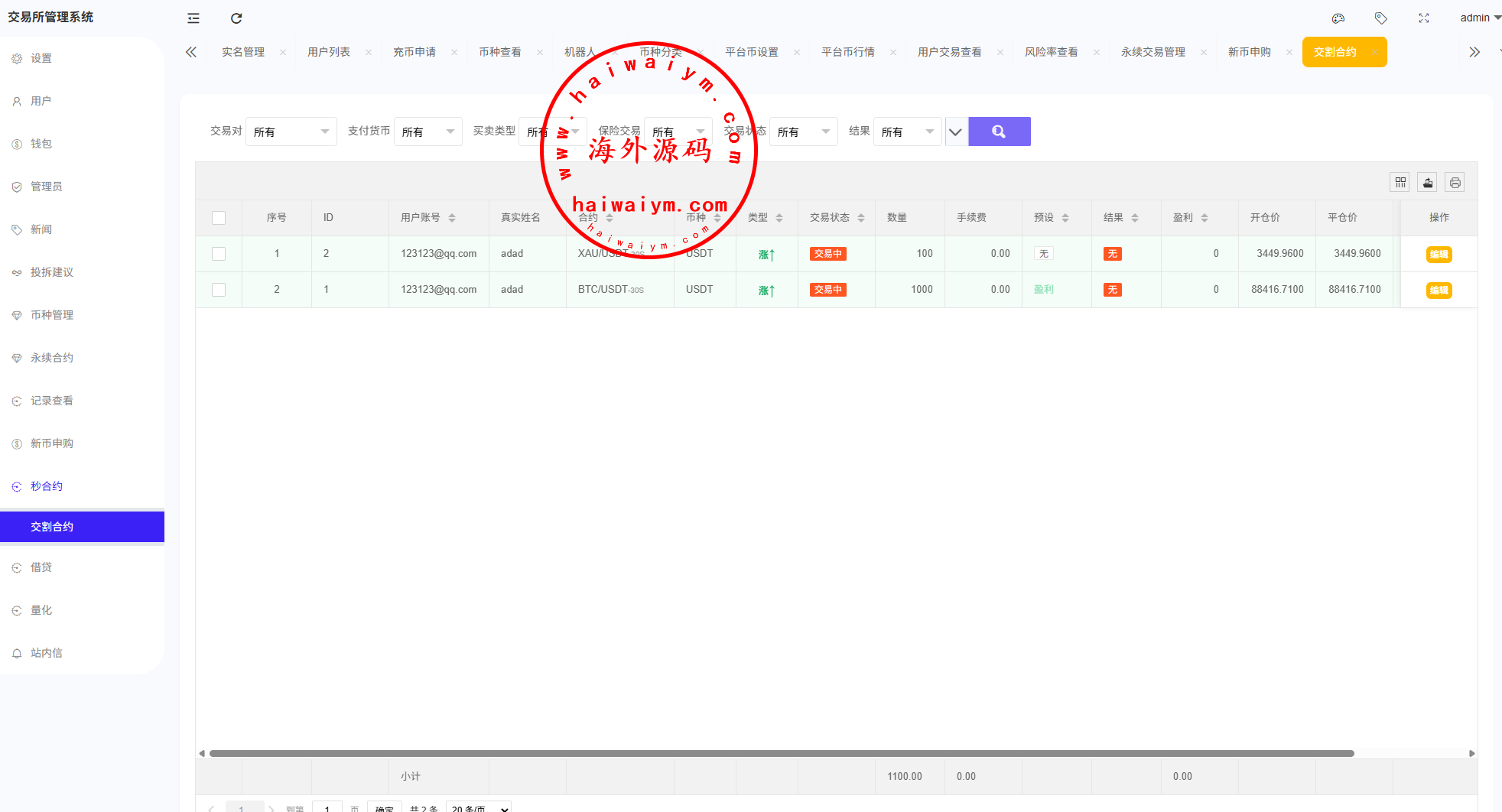
Task: Open the tag note icon in header
Action: point(1380,18)
